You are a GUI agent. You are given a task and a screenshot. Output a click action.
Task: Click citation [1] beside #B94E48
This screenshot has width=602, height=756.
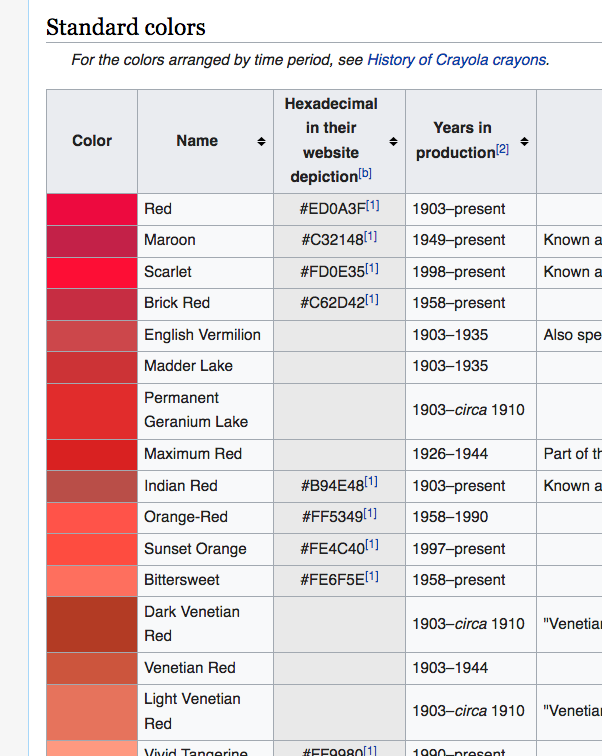[371, 483]
